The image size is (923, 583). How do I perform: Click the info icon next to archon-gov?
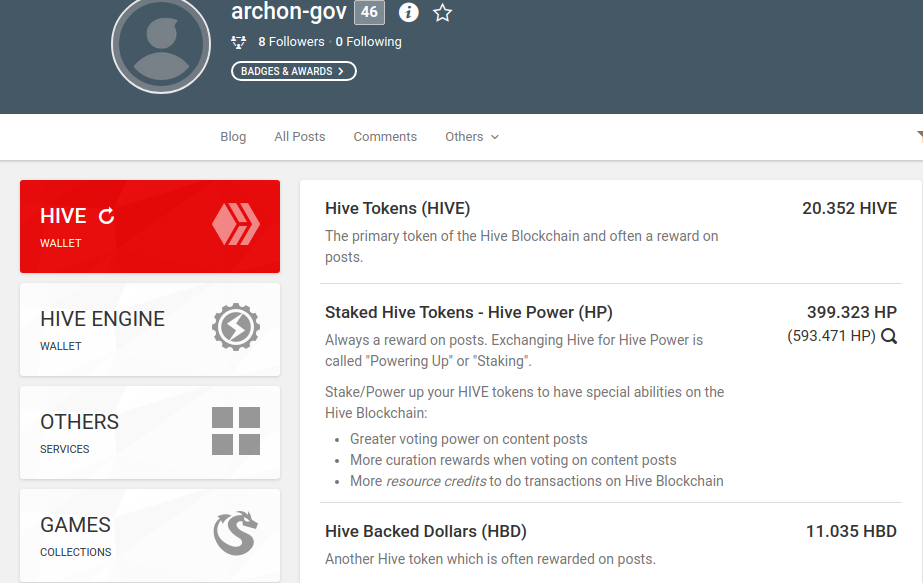point(409,12)
